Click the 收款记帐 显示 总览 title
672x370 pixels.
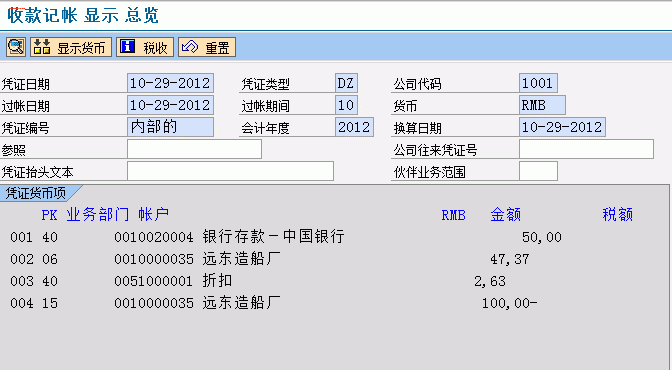[83, 15]
